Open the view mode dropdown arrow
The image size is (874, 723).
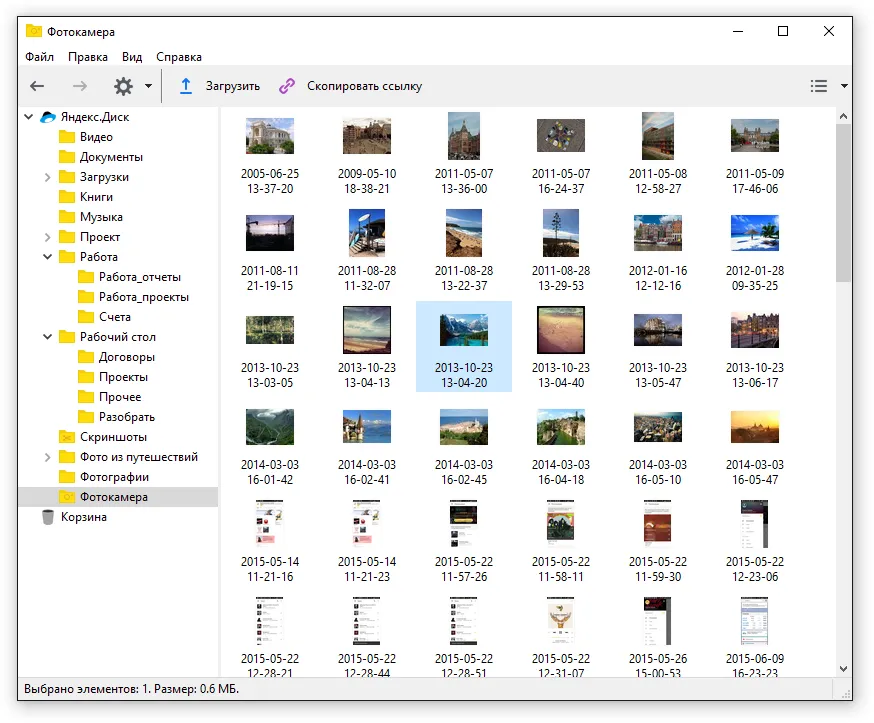point(844,86)
